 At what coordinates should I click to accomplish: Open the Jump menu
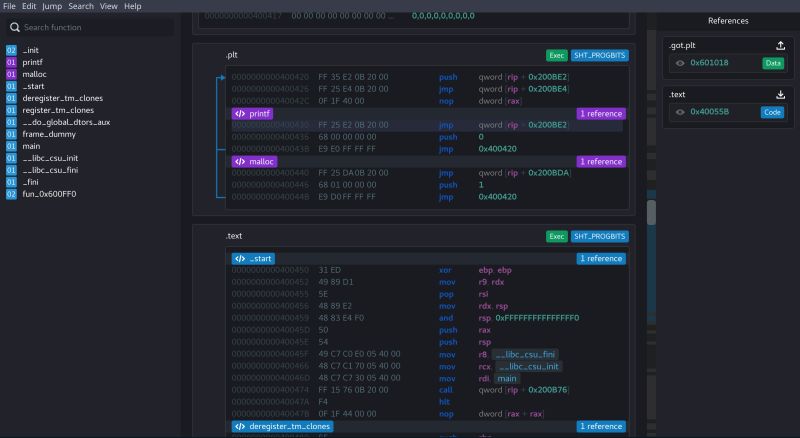point(52,6)
